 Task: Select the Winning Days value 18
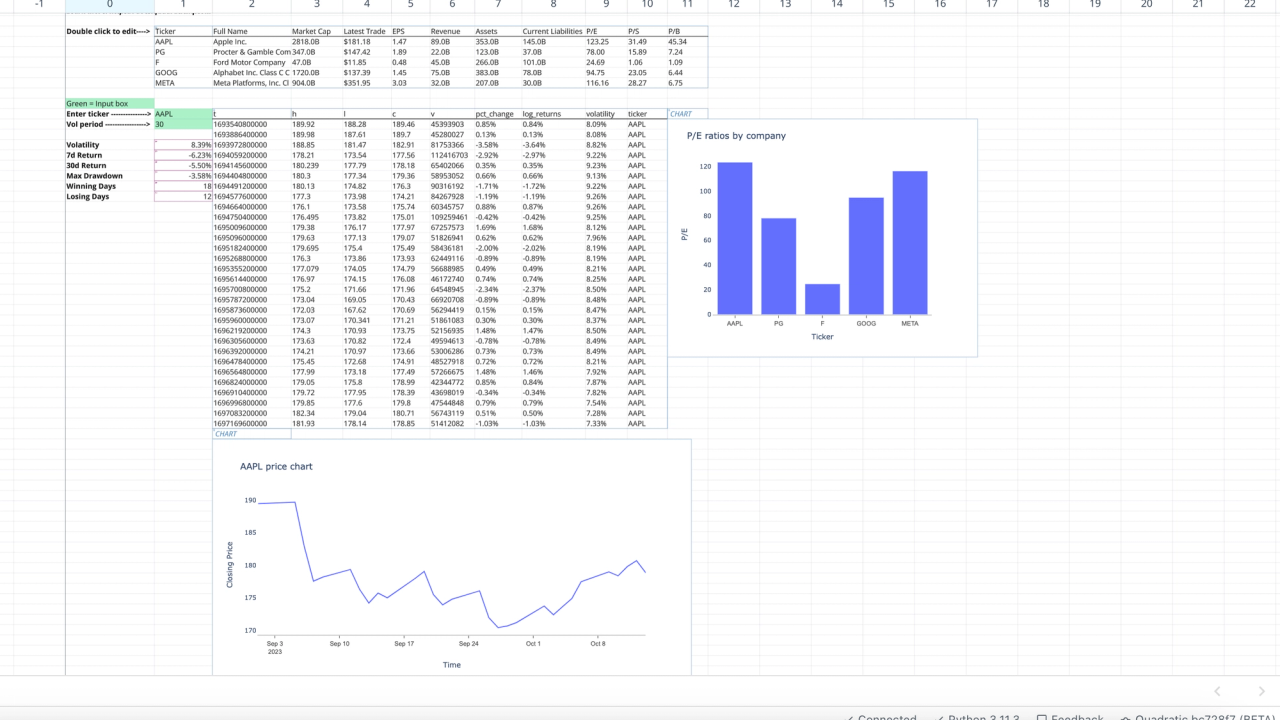click(183, 186)
